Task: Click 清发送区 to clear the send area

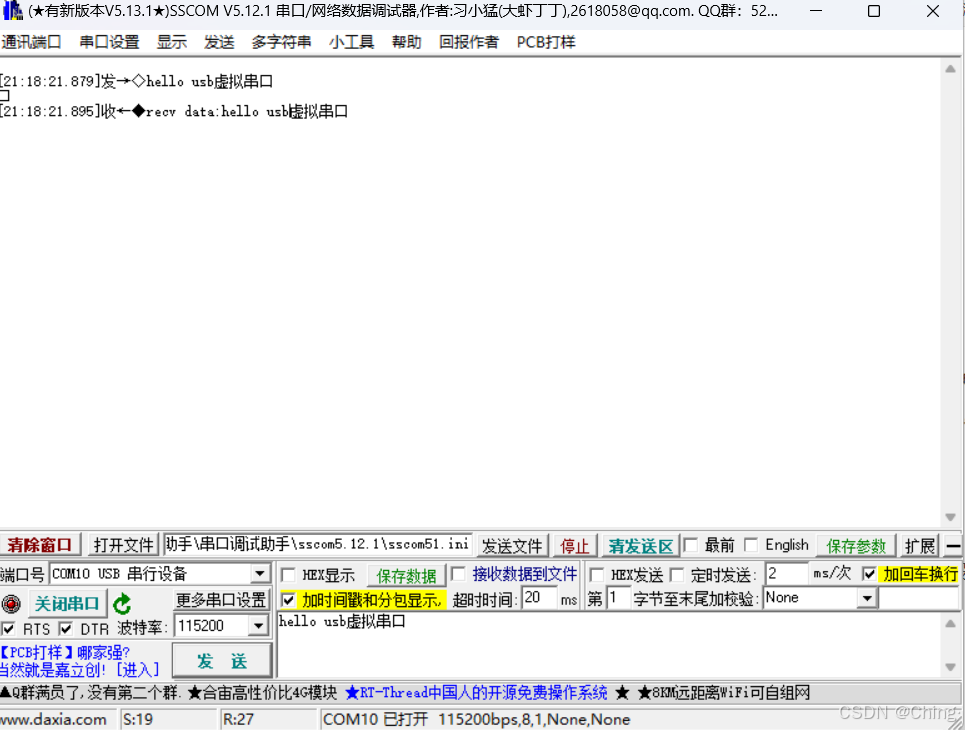Action: [640, 545]
